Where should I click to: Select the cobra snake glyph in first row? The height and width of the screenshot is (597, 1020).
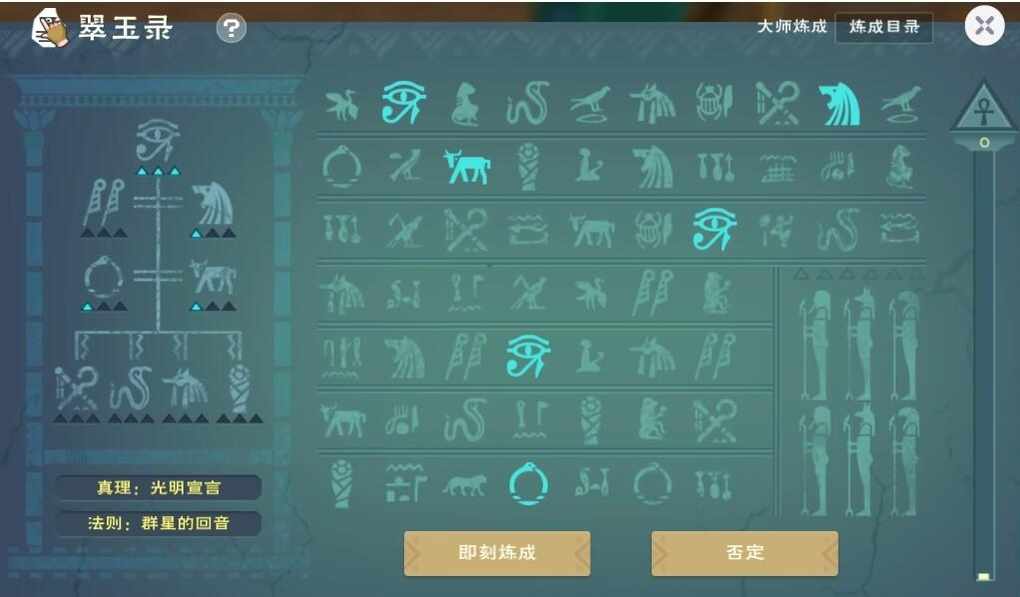528,103
